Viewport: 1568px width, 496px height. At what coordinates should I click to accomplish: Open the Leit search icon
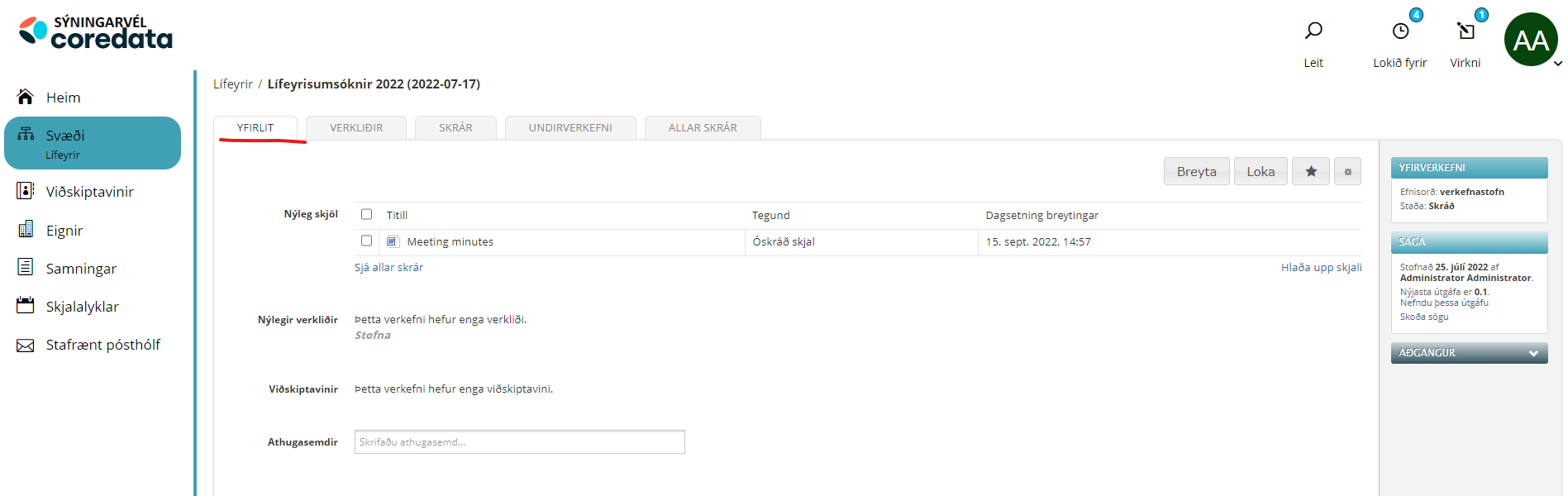click(x=1313, y=31)
